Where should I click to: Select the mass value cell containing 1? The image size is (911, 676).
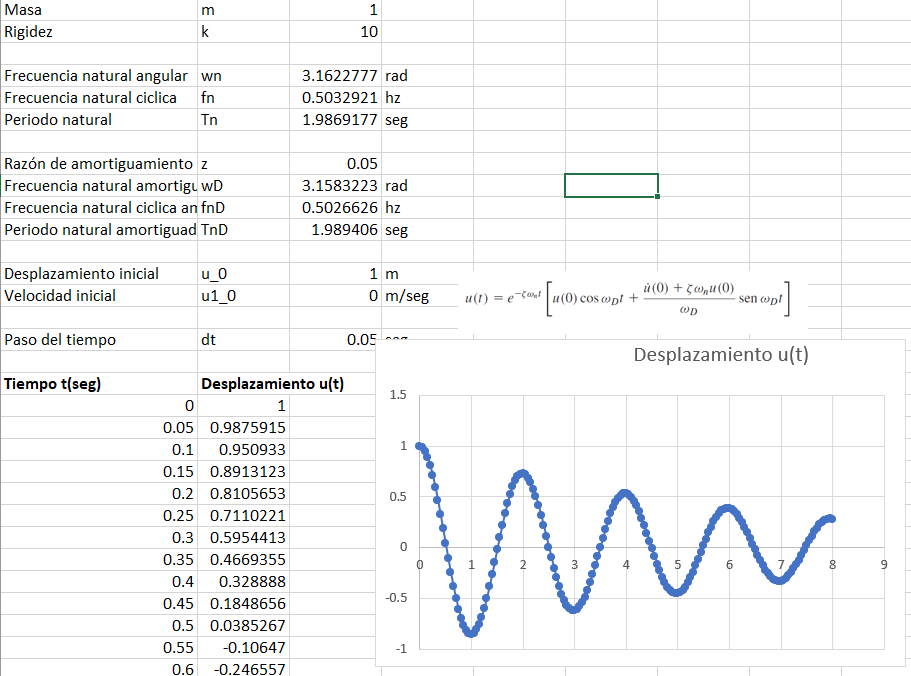pyautogui.click(x=335, y=10)
